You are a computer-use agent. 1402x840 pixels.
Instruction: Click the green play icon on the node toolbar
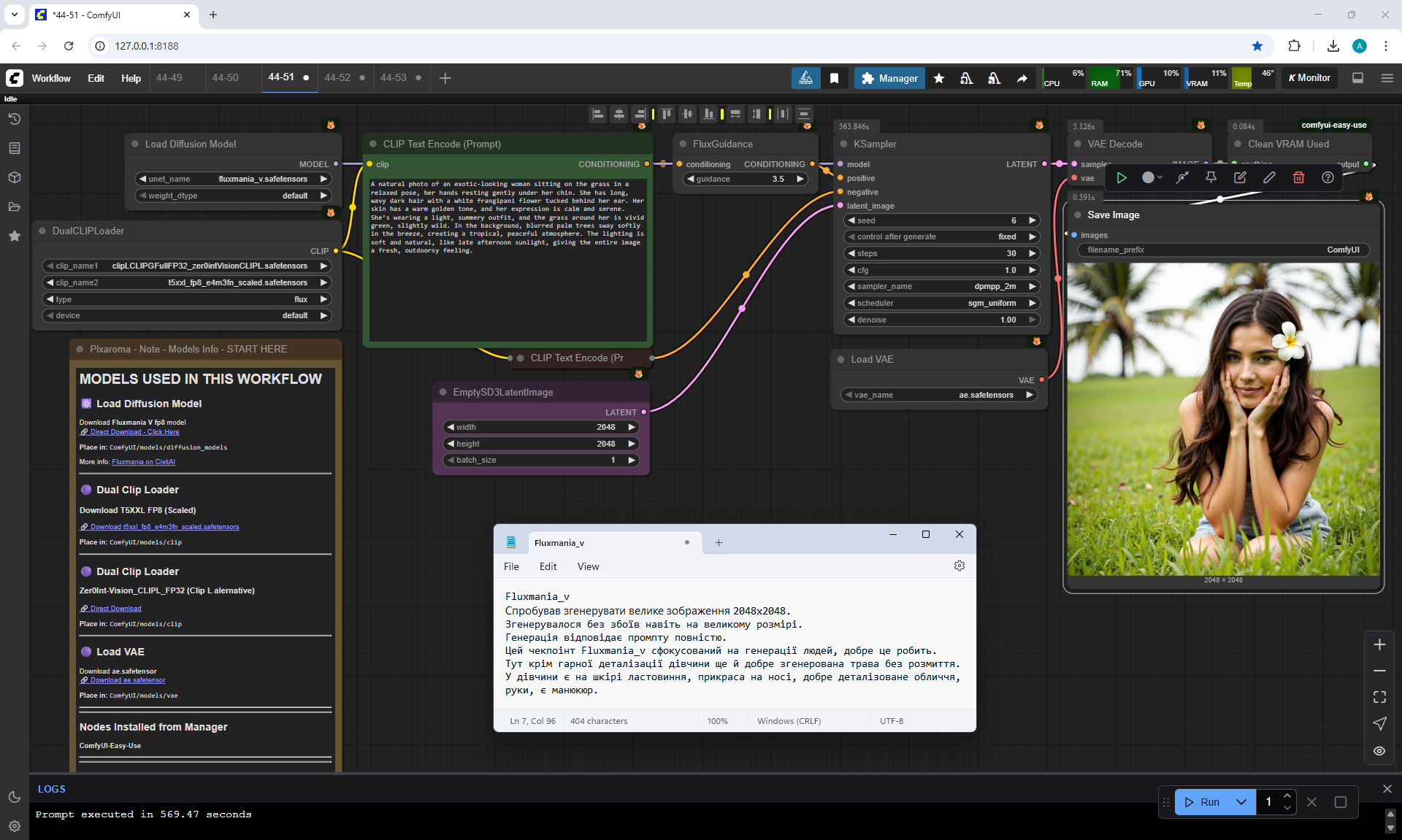click(x=1122, y=177)
